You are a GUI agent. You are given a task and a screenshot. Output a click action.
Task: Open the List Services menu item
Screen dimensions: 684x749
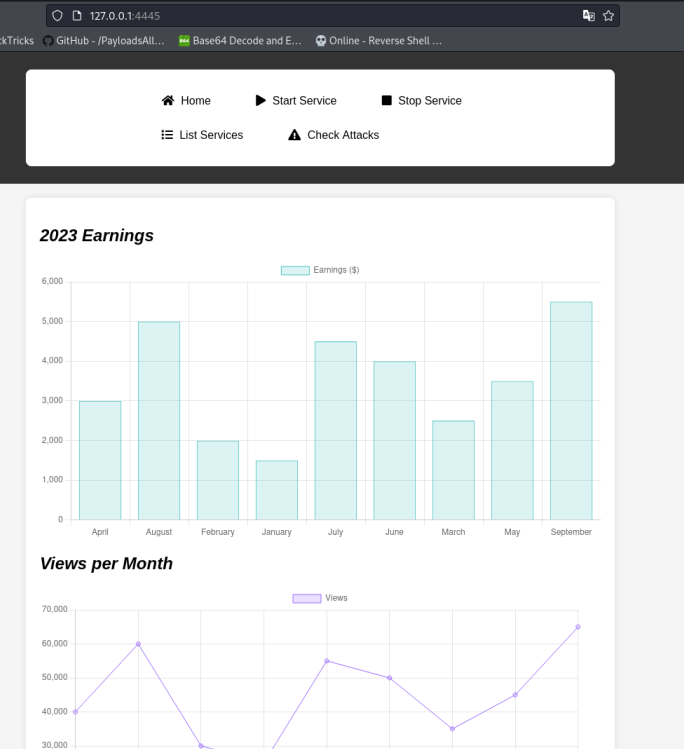coord(211,135)
